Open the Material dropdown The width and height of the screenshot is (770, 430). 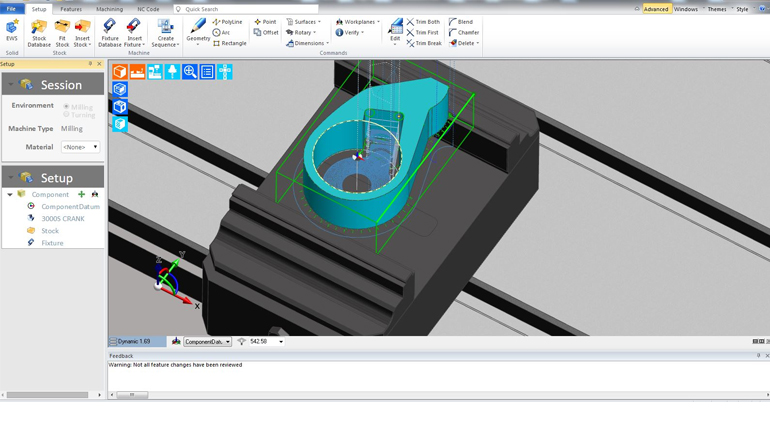pos(80,147)
